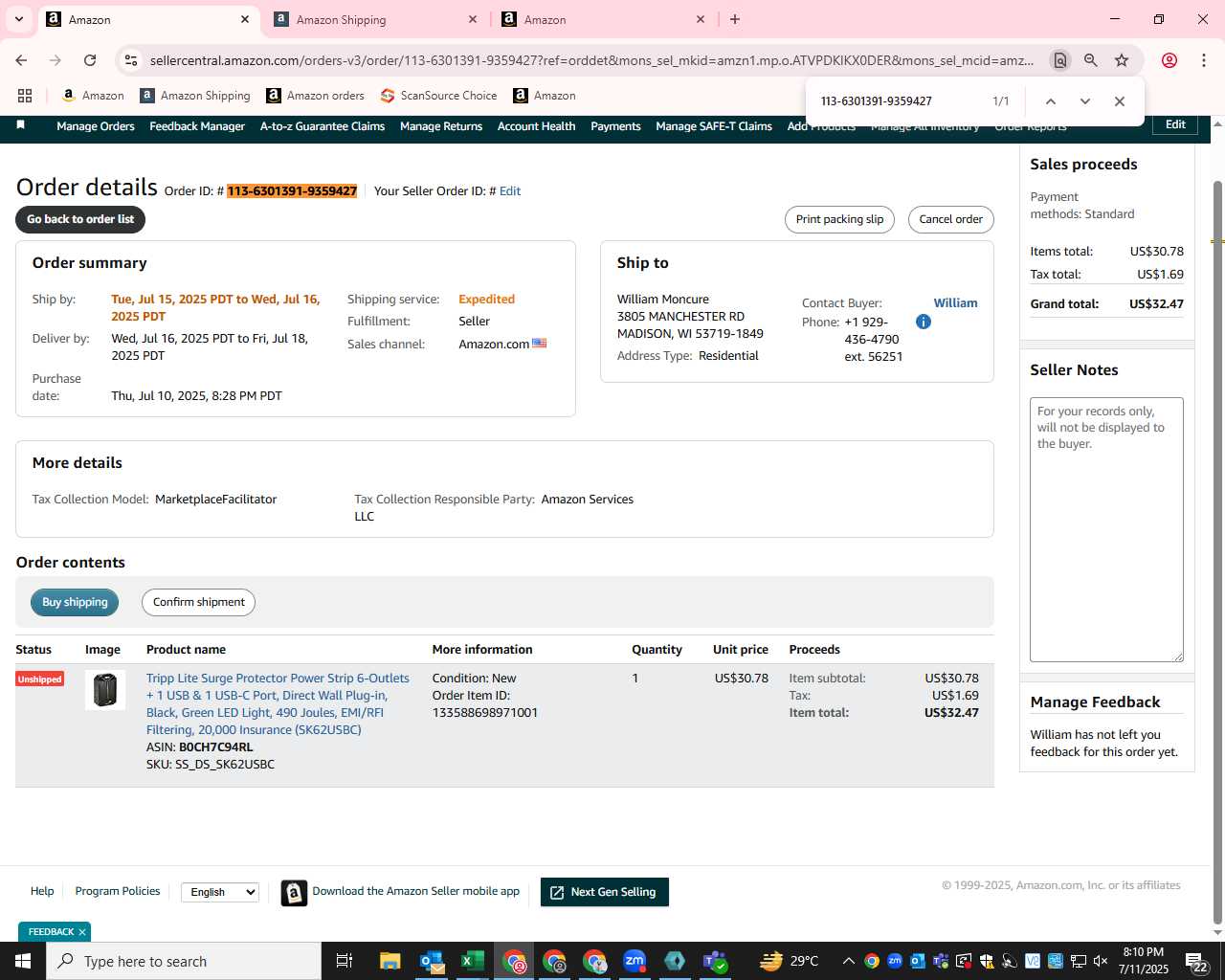Image resolution: width=1225 pixels, height=980 pixels.
Task: Close the find bar
Action: (x=1120, y=101)
